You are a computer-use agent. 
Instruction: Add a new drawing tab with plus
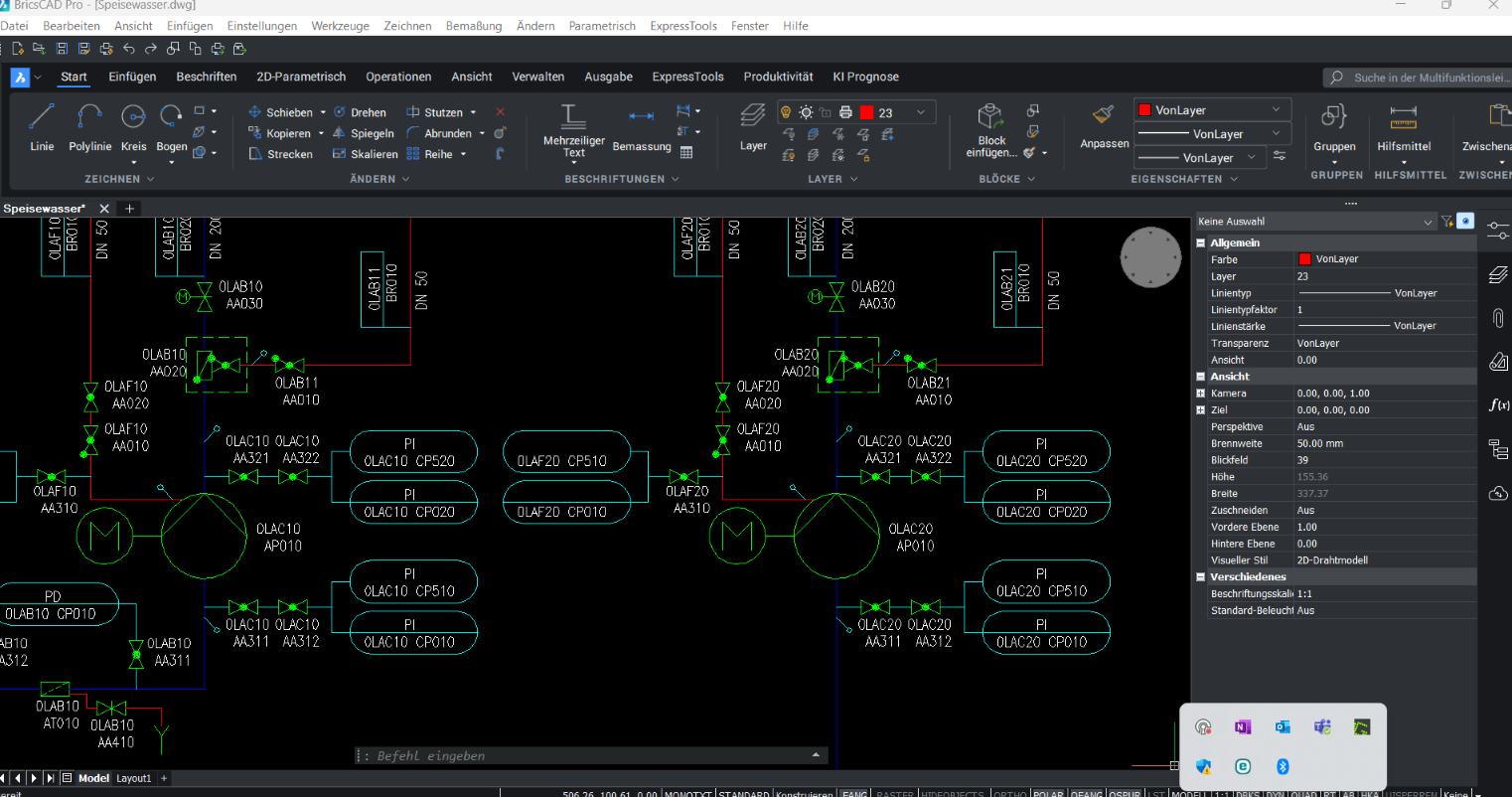click(129, 209)
